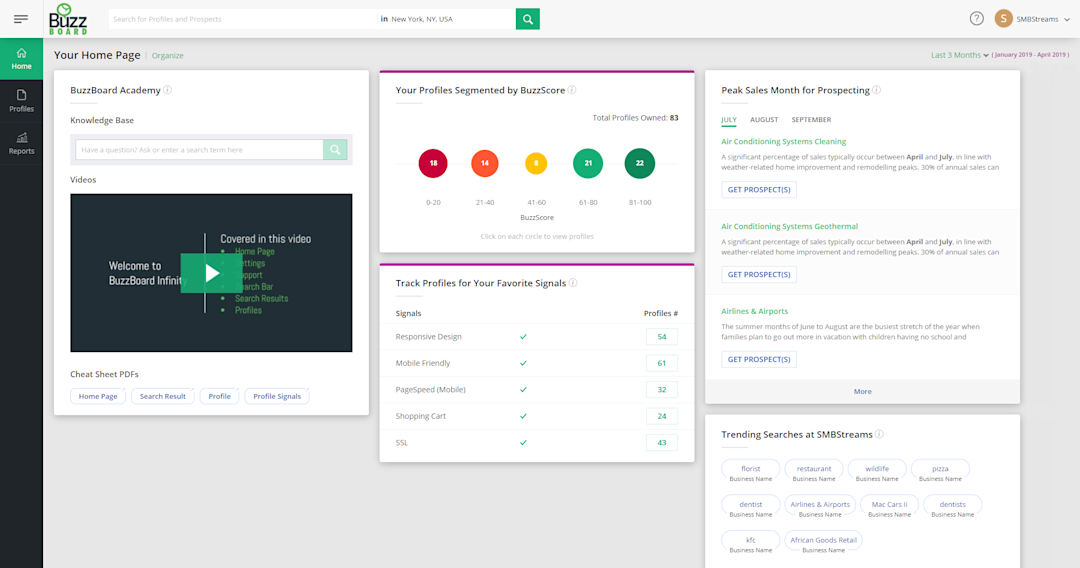Click the profiles search input field
This screenshot has width=1080, height=568.
coord(242,19)
